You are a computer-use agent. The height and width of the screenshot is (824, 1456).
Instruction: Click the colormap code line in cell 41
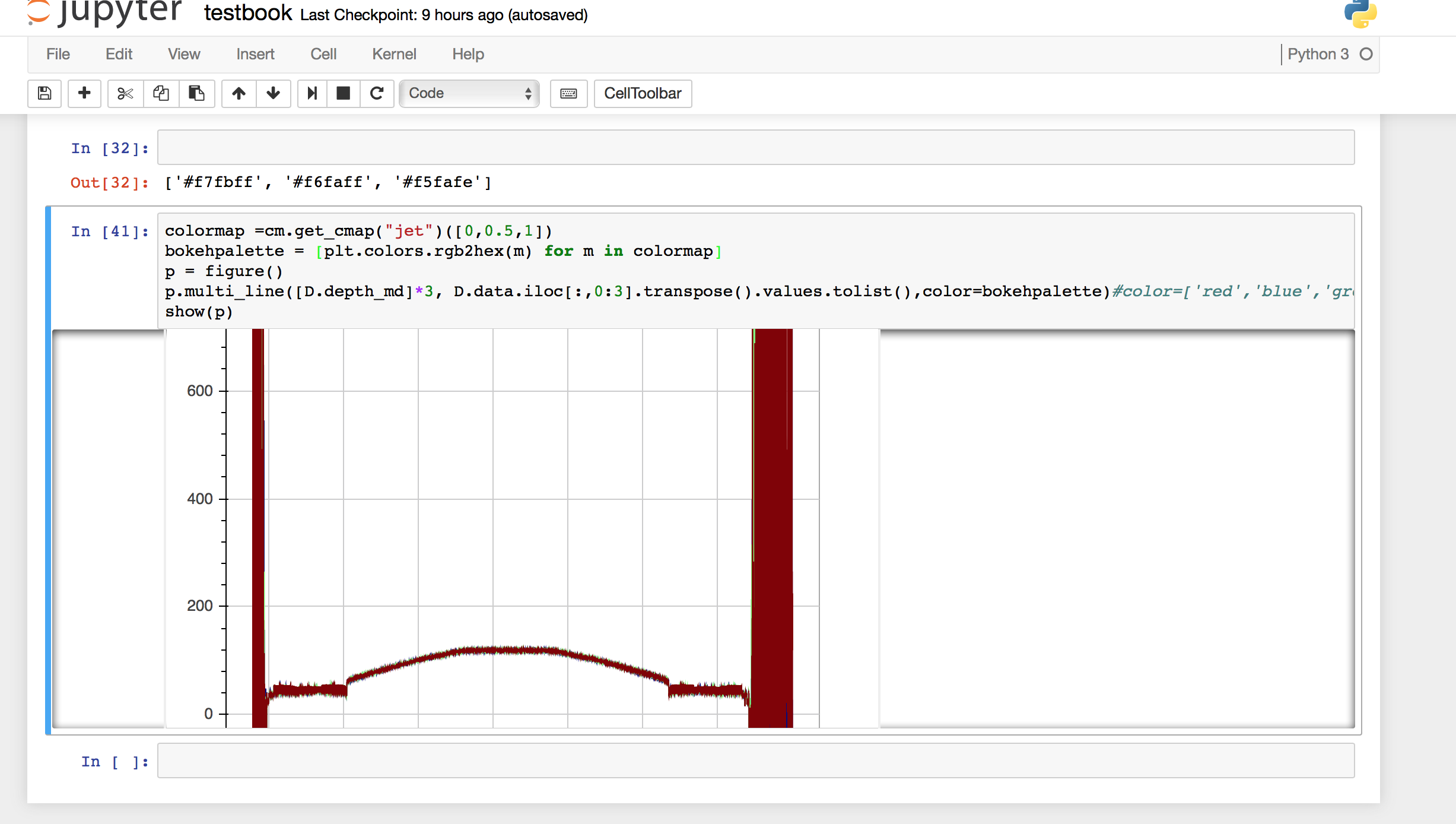point(358,231)
